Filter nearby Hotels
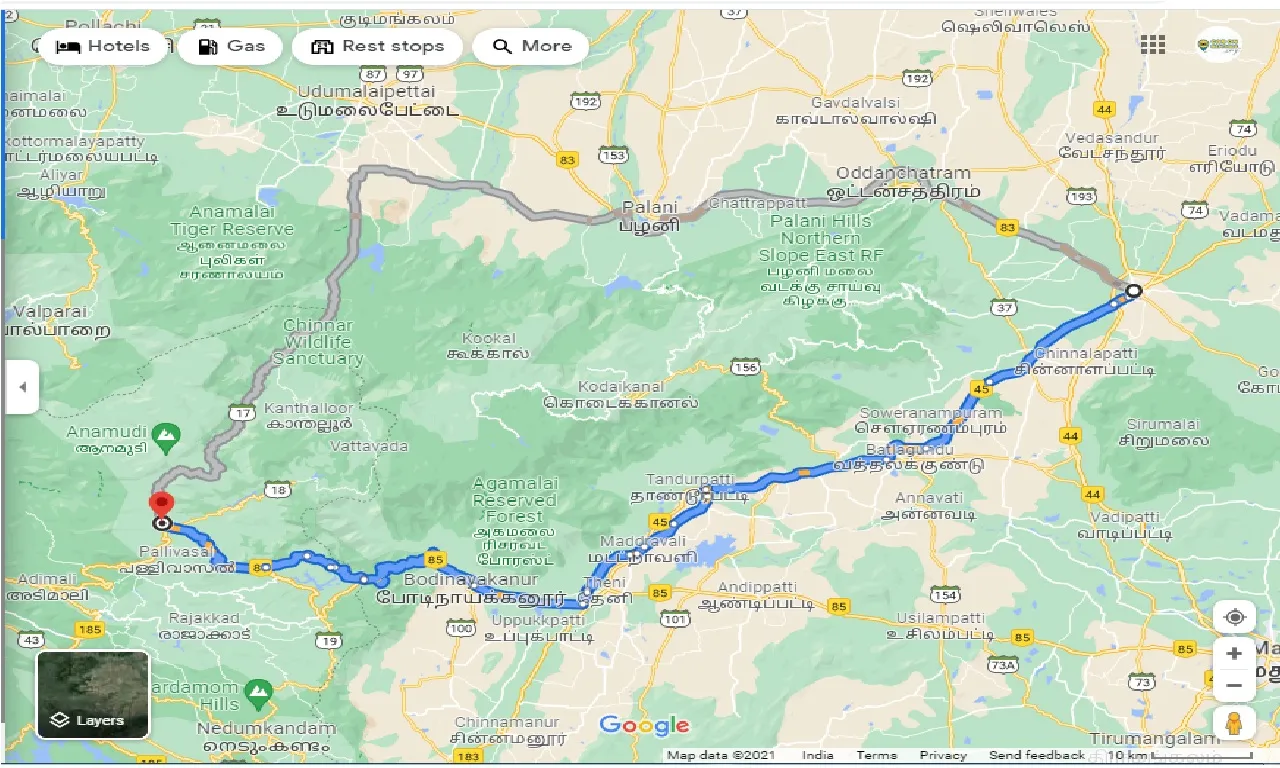 point(104,46)
